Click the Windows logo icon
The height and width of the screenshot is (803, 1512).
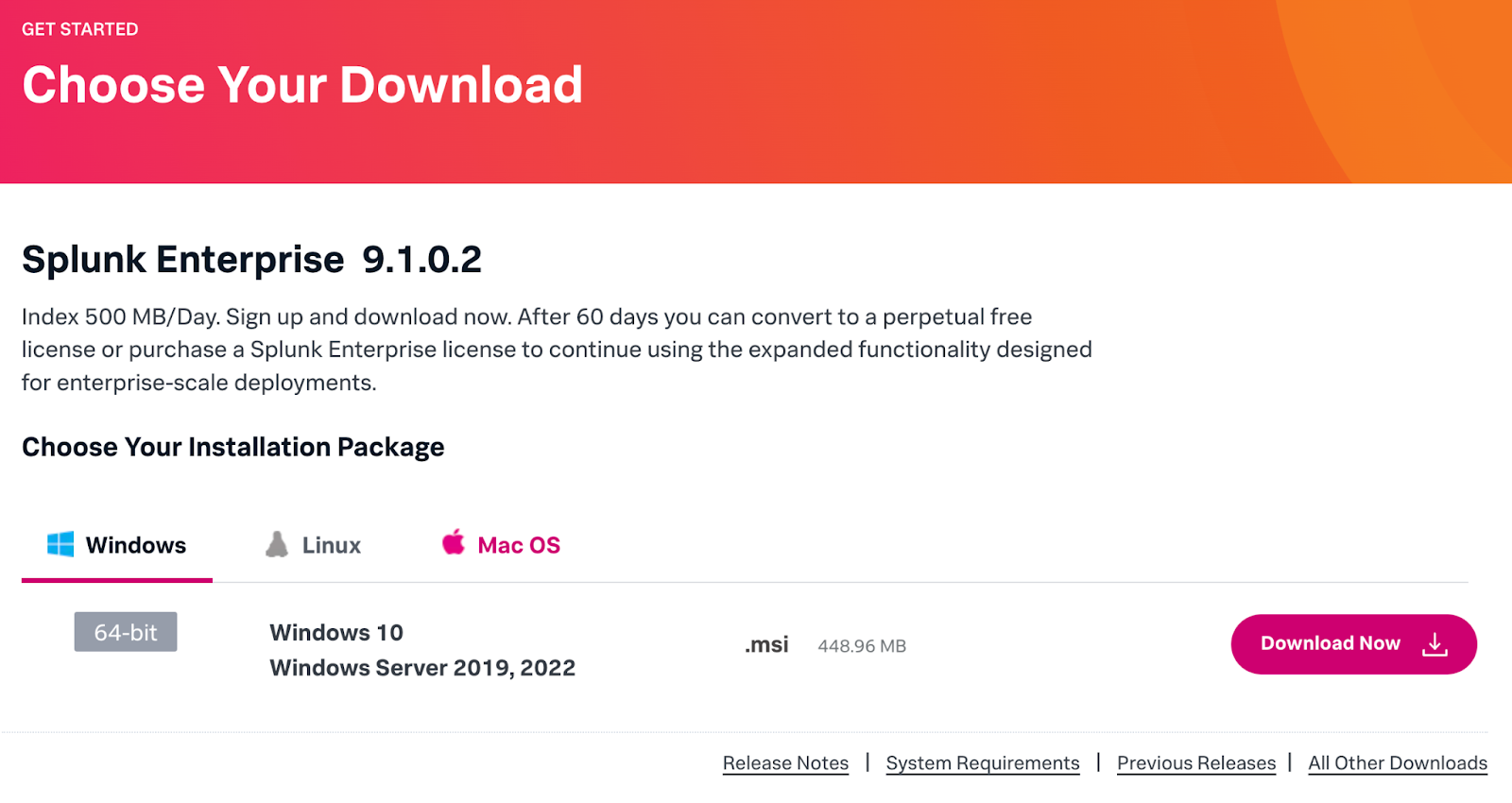coord(60,544)
